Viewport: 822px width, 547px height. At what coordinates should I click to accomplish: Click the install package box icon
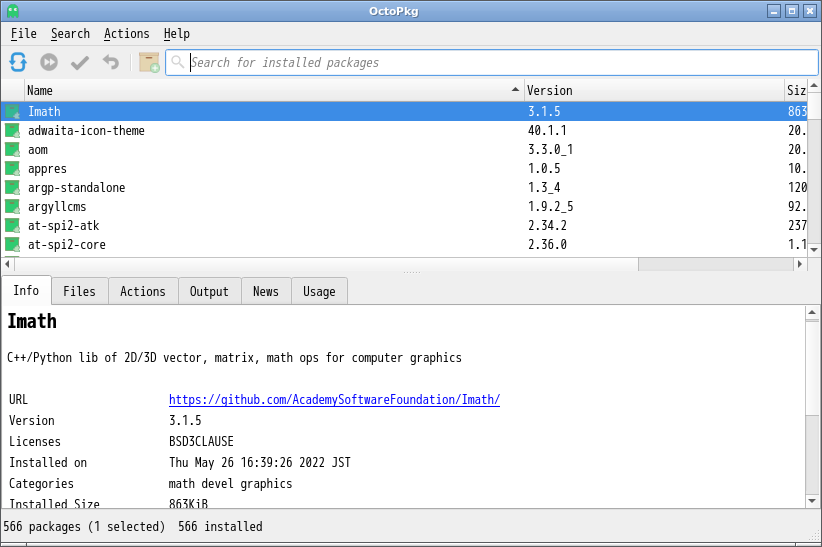click(x=149, y=62)
